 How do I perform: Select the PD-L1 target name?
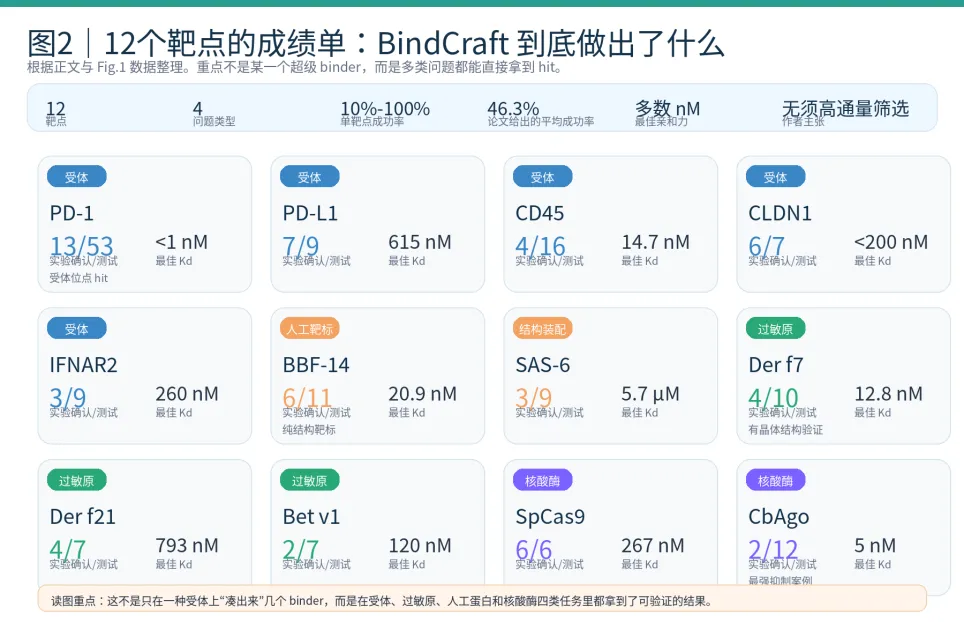[x=310, y=213]
